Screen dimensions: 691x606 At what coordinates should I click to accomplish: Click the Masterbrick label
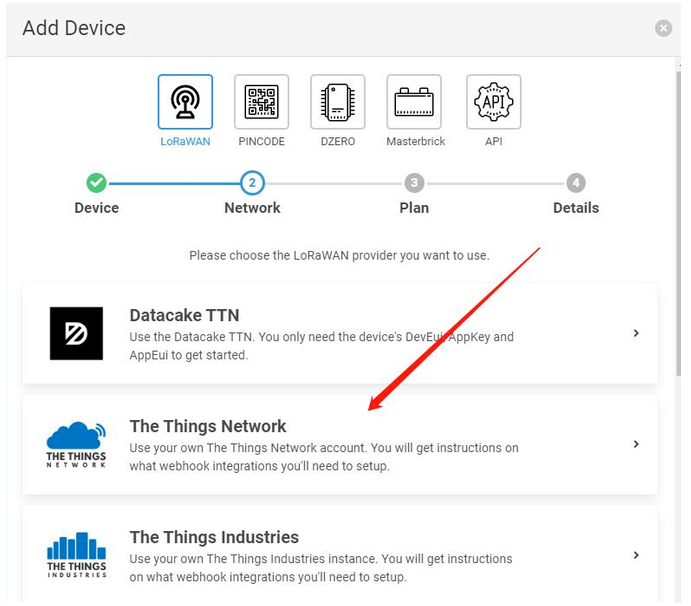click(416, 141)
